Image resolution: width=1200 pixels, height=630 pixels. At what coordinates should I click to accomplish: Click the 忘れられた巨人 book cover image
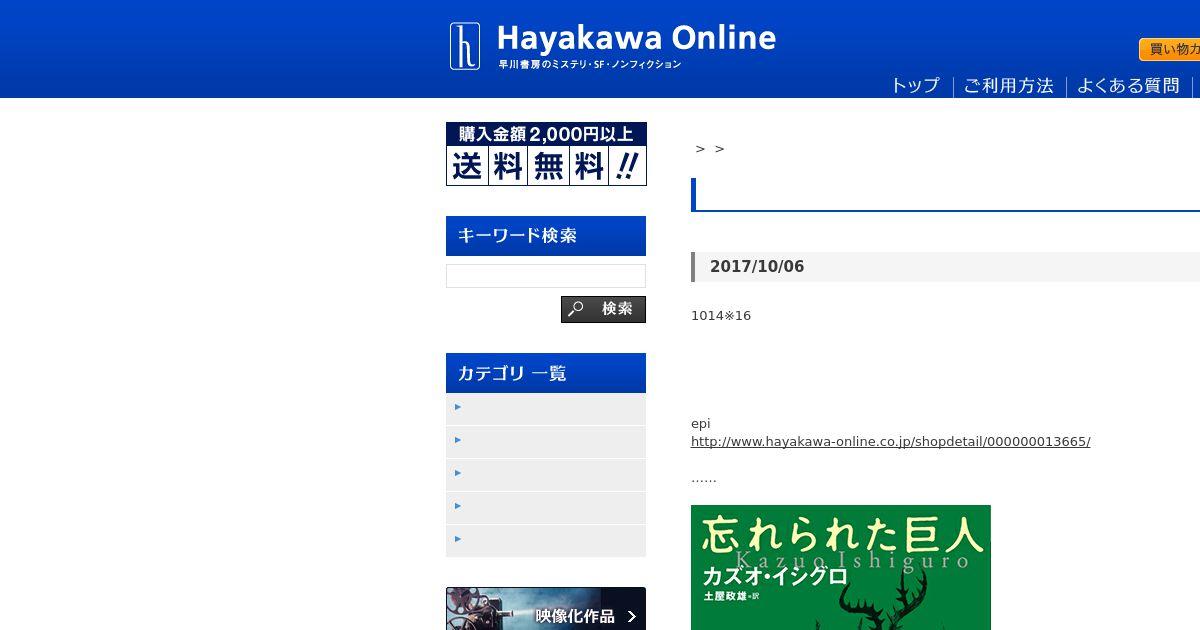point(841,567)
